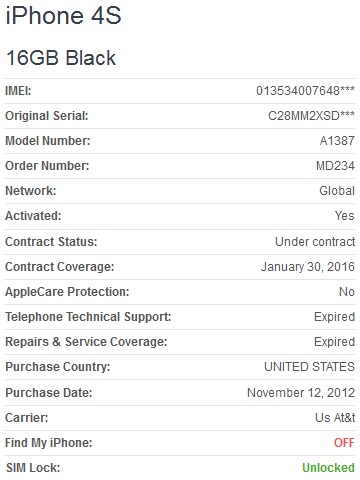Click the Repairs & Service Coverage Expired value
This screenshot has height=480, width=360.
click(334, 342)
